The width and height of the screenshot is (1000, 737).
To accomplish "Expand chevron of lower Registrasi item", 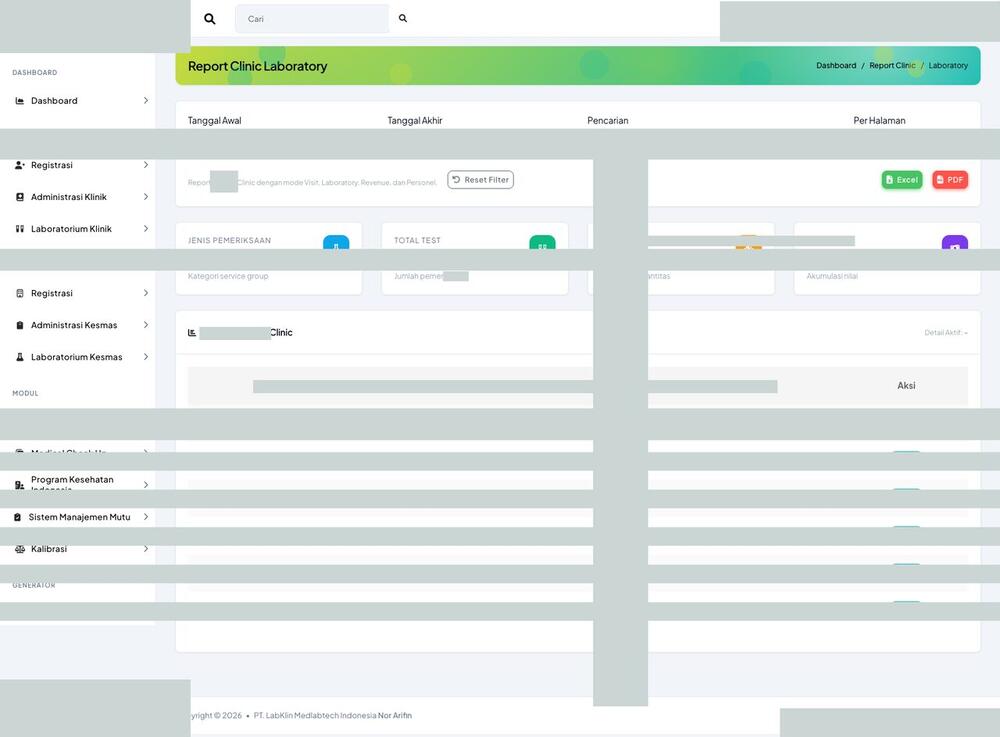I will point(146,293).
